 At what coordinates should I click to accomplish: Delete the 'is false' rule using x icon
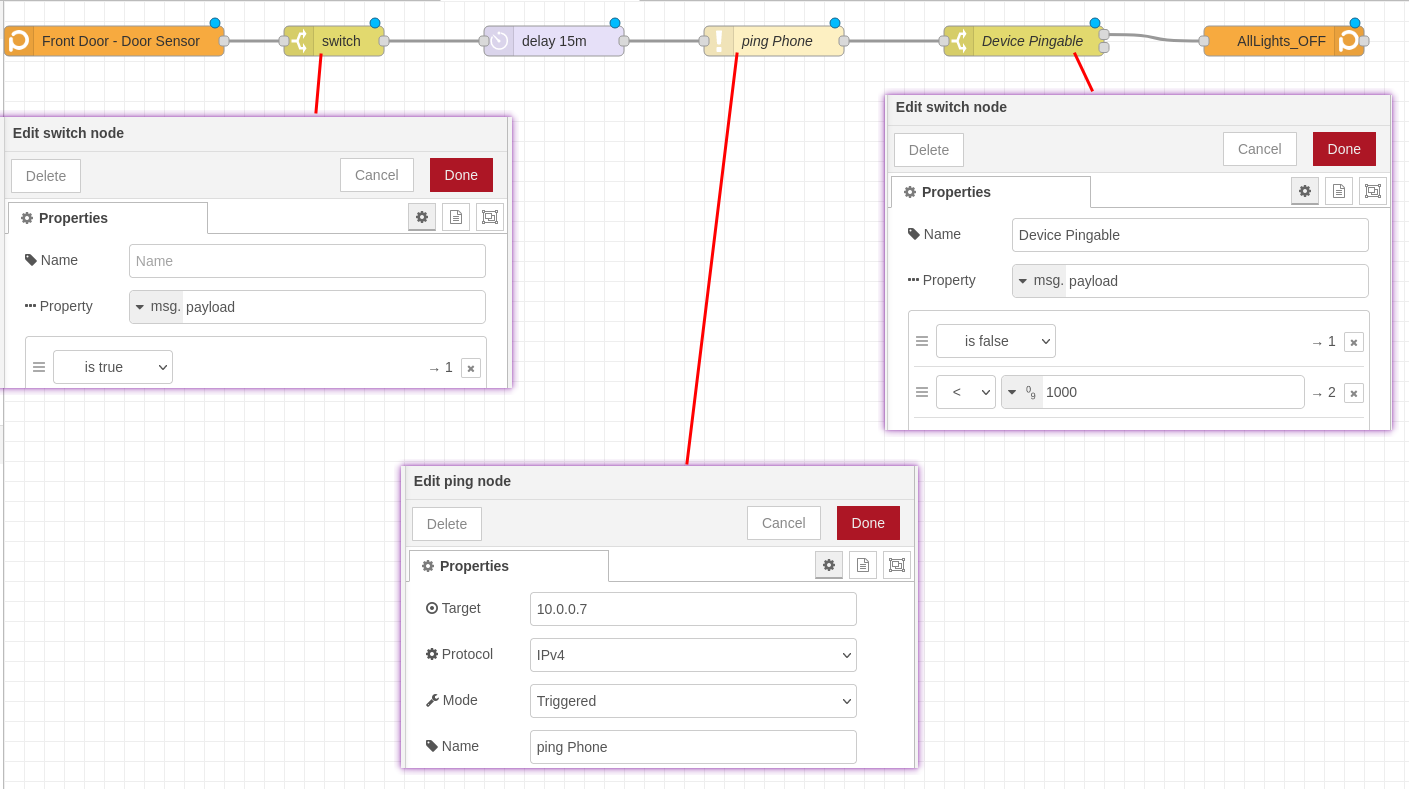tap(1353, 342)
